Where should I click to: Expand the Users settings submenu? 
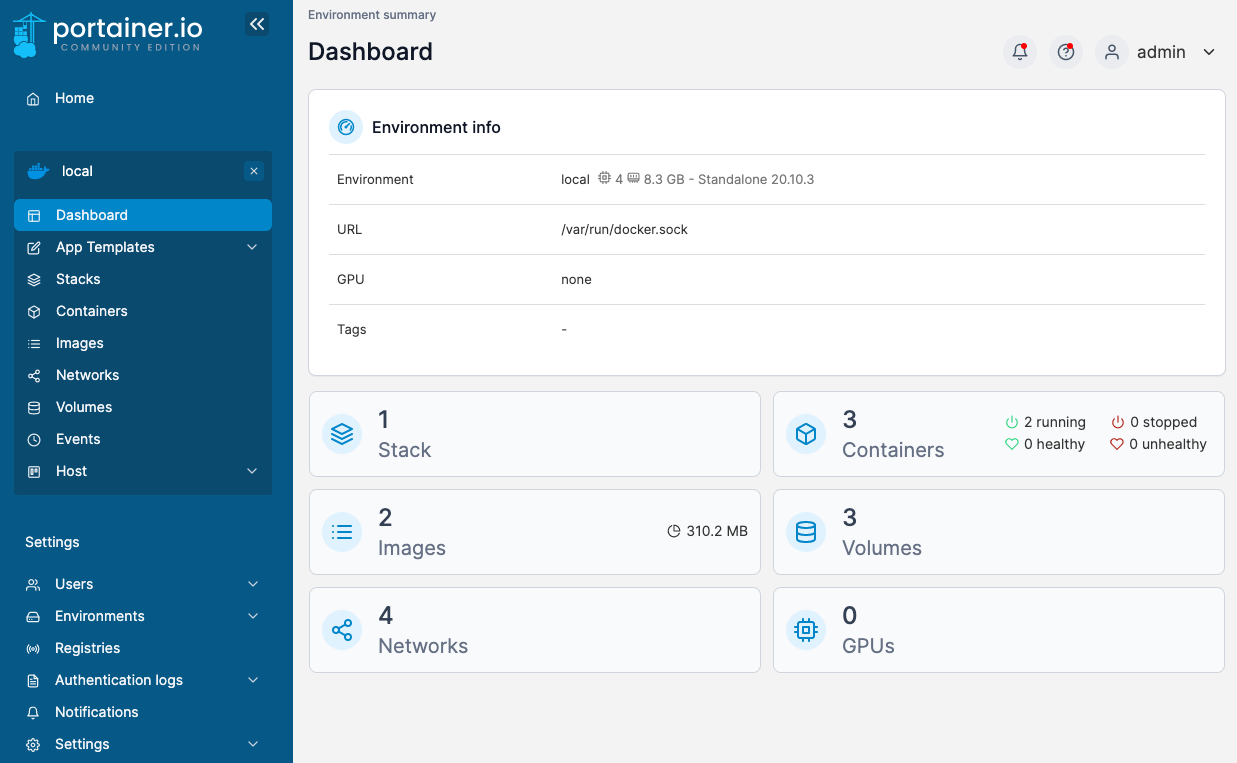pos(253,584)
